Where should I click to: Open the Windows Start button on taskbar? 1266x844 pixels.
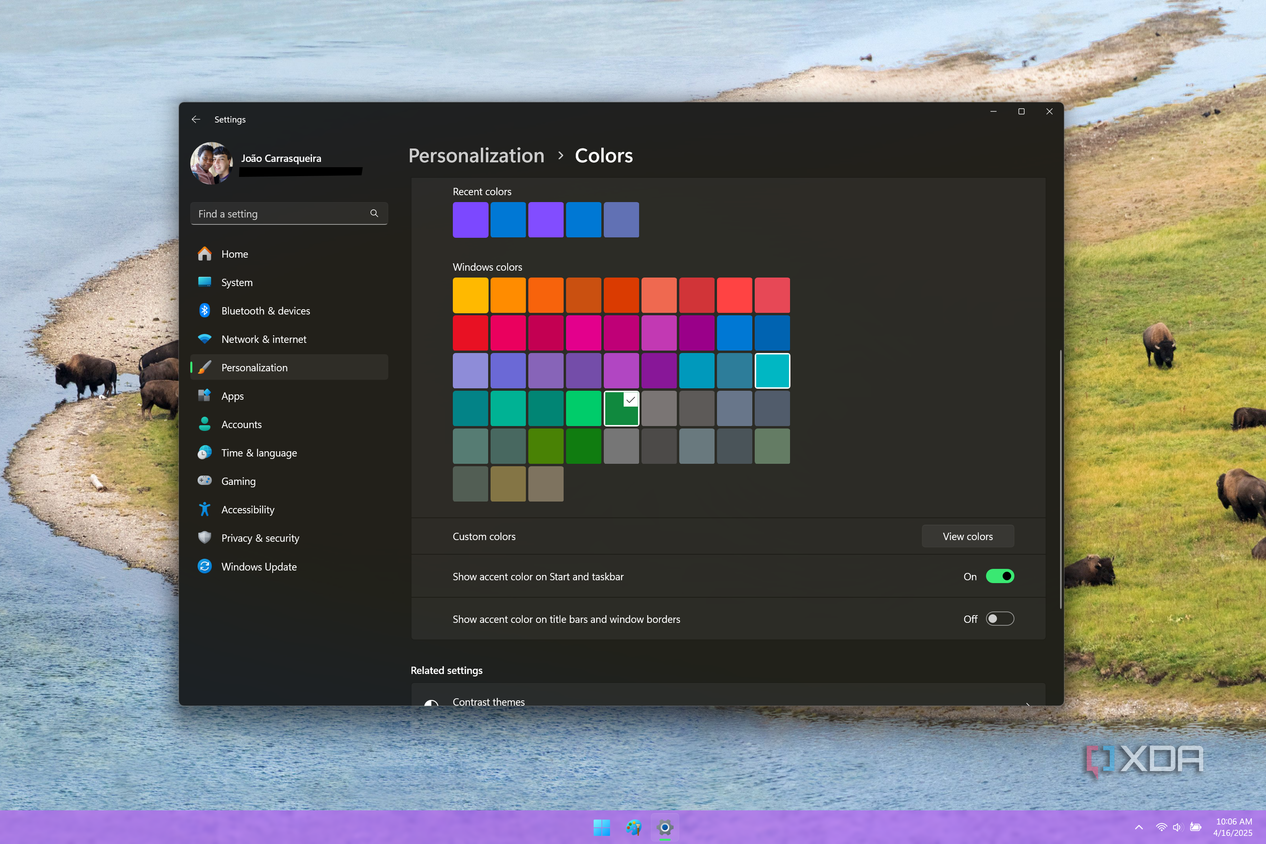pyautogui.click(x=601, y=827)
